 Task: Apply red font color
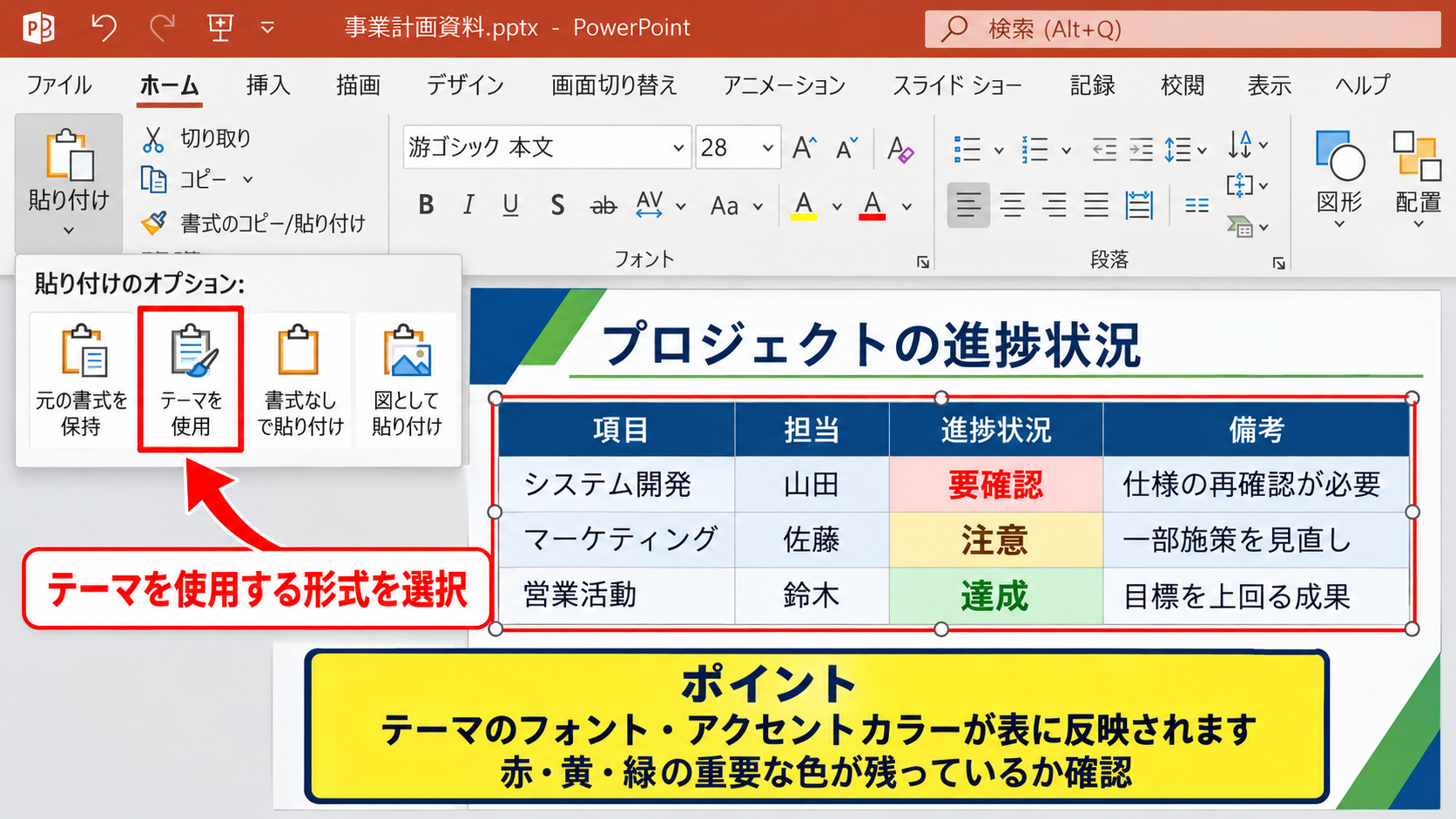click(x=872, y=206)
